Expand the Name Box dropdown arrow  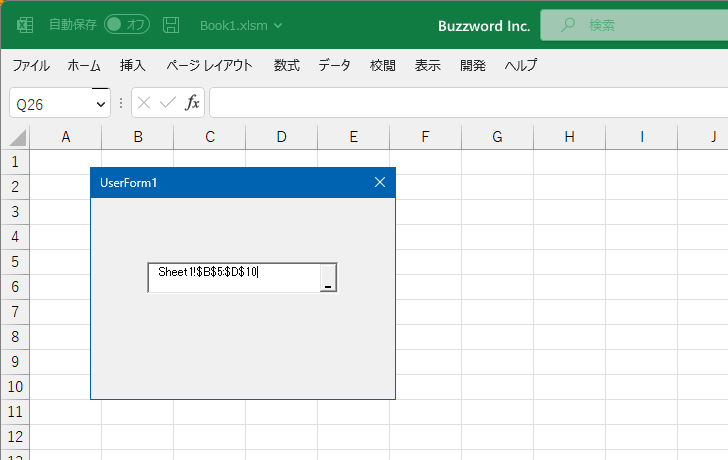pyautogui.click(x=101, y=104)
